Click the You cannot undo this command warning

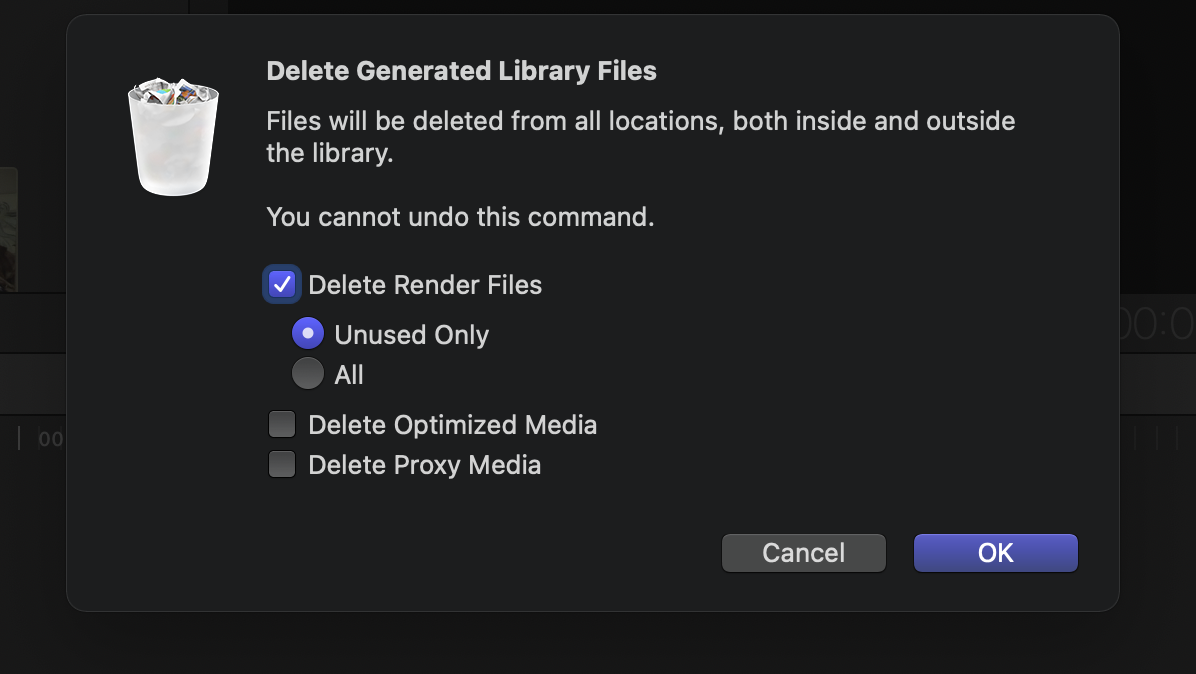coord(460,217)
